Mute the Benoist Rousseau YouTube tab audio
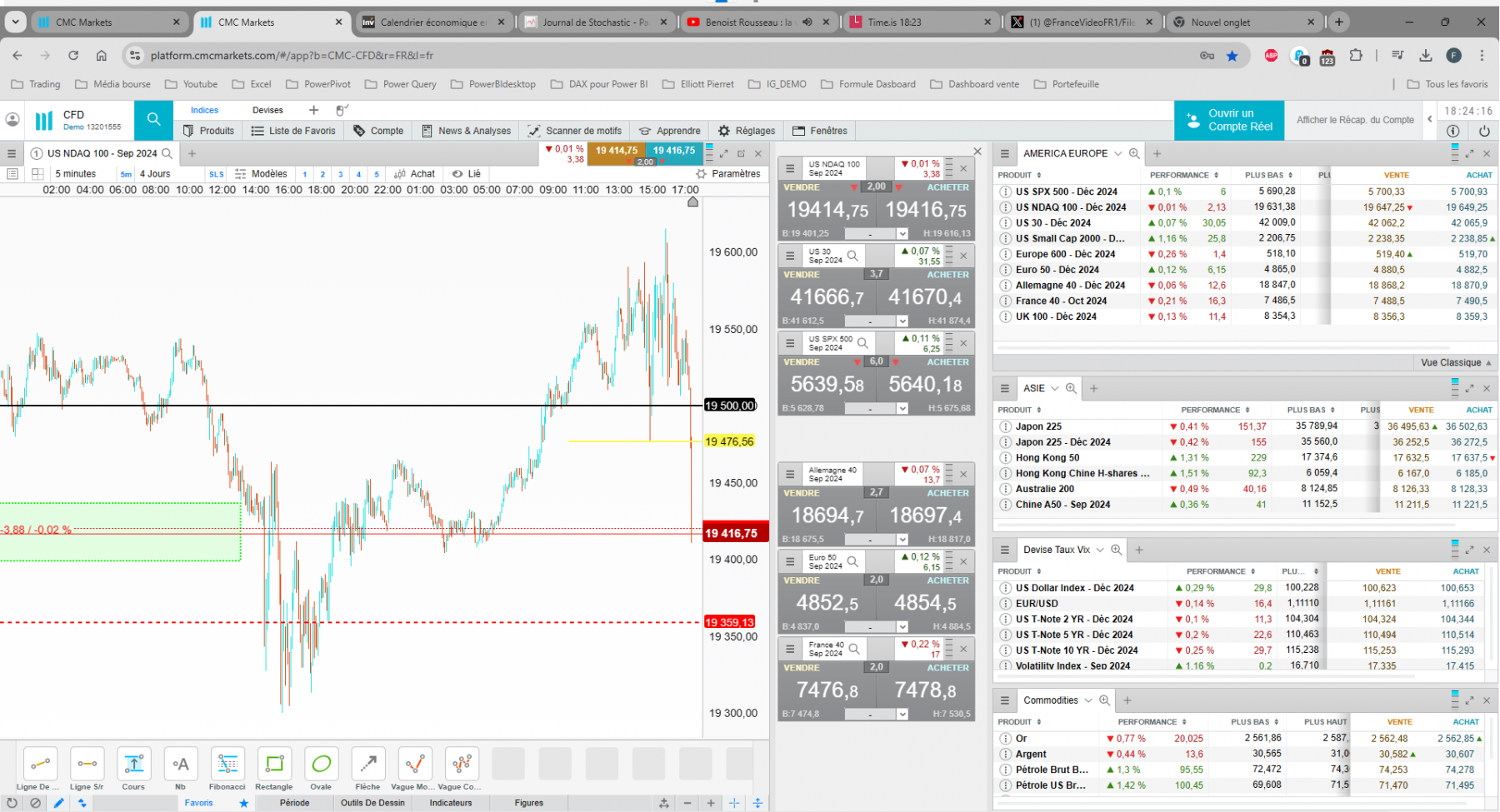Viewport: 1500px width, 812px height. pyautogui.click(x=807, y=22)
